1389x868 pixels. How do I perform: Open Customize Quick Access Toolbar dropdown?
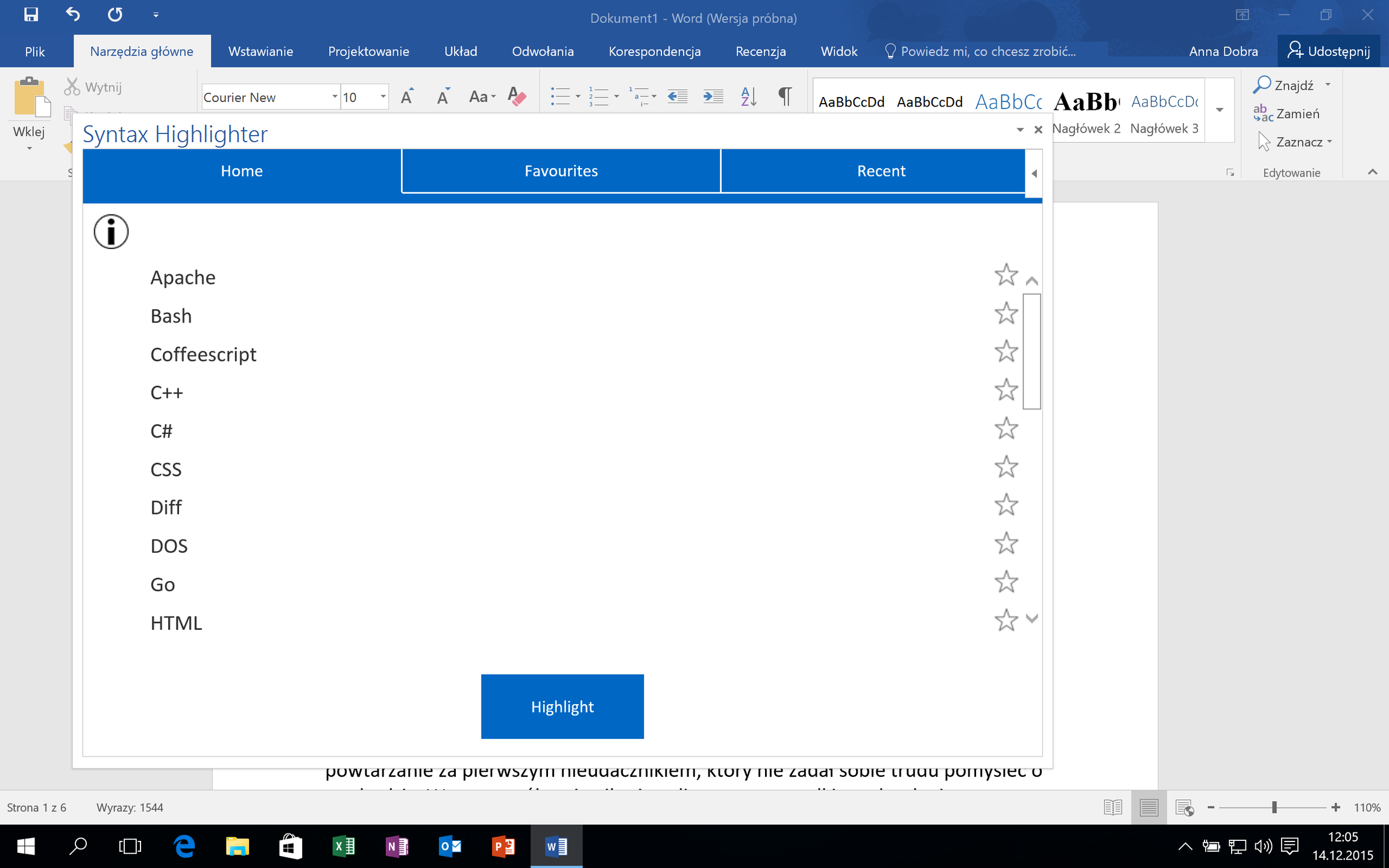(x=156, y=15)
